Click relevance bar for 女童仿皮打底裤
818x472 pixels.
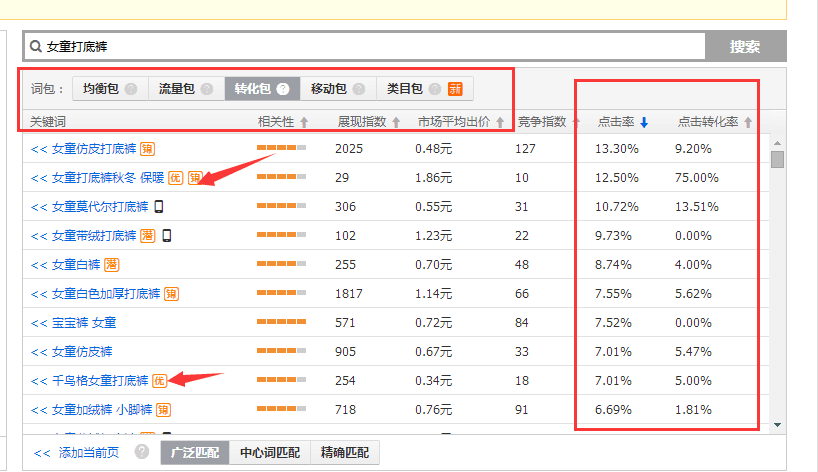[281, 148]
